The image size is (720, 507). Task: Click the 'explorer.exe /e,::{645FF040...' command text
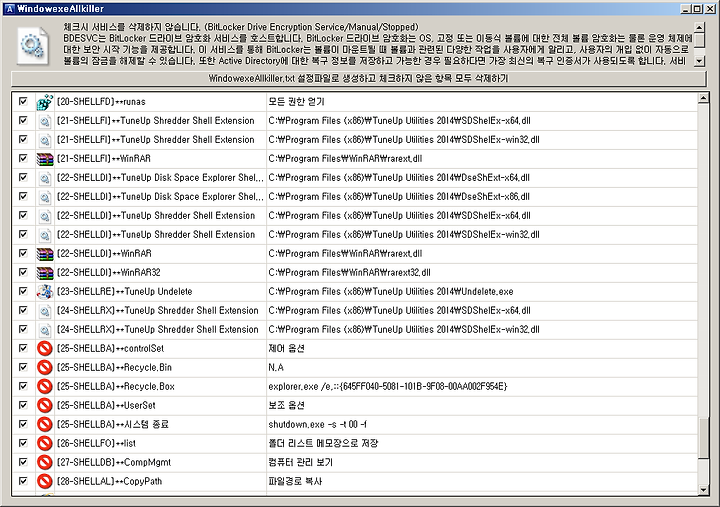(x=388, y=387)
